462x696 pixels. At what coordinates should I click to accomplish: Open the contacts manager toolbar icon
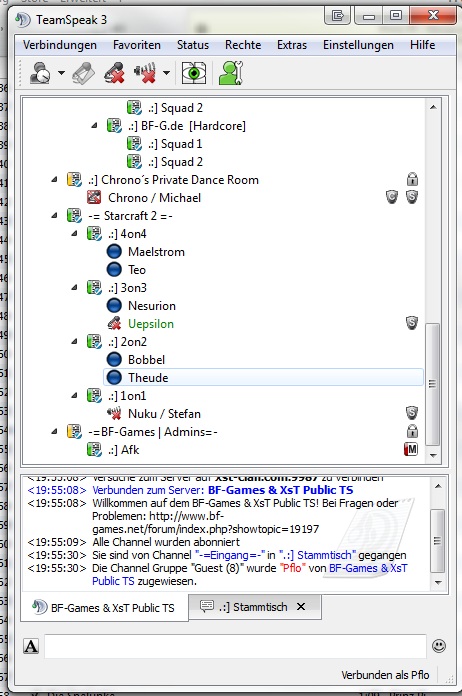(x=231, y=73)
